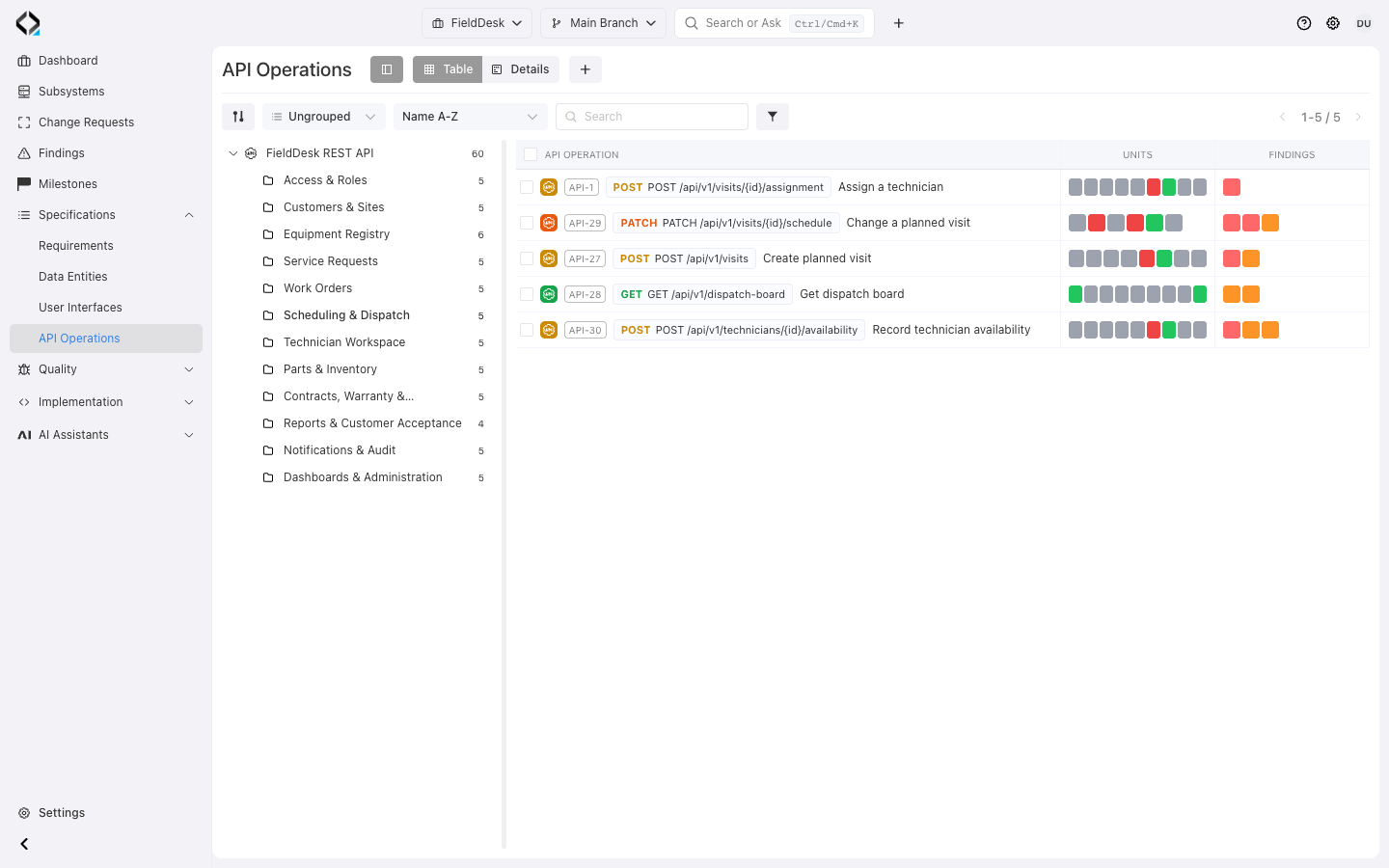
Task: Click the red finding square in API-1 row
Action: point(1232,187)
